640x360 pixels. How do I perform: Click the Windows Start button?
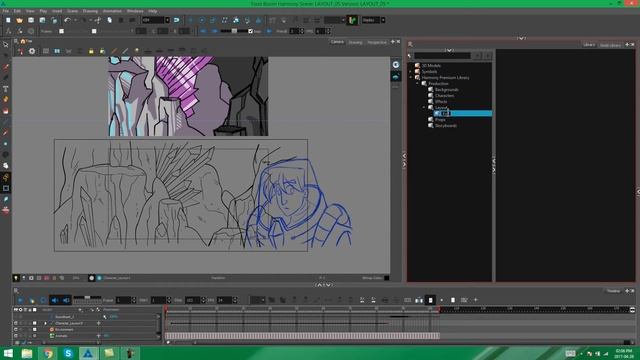tap(8, 353)
